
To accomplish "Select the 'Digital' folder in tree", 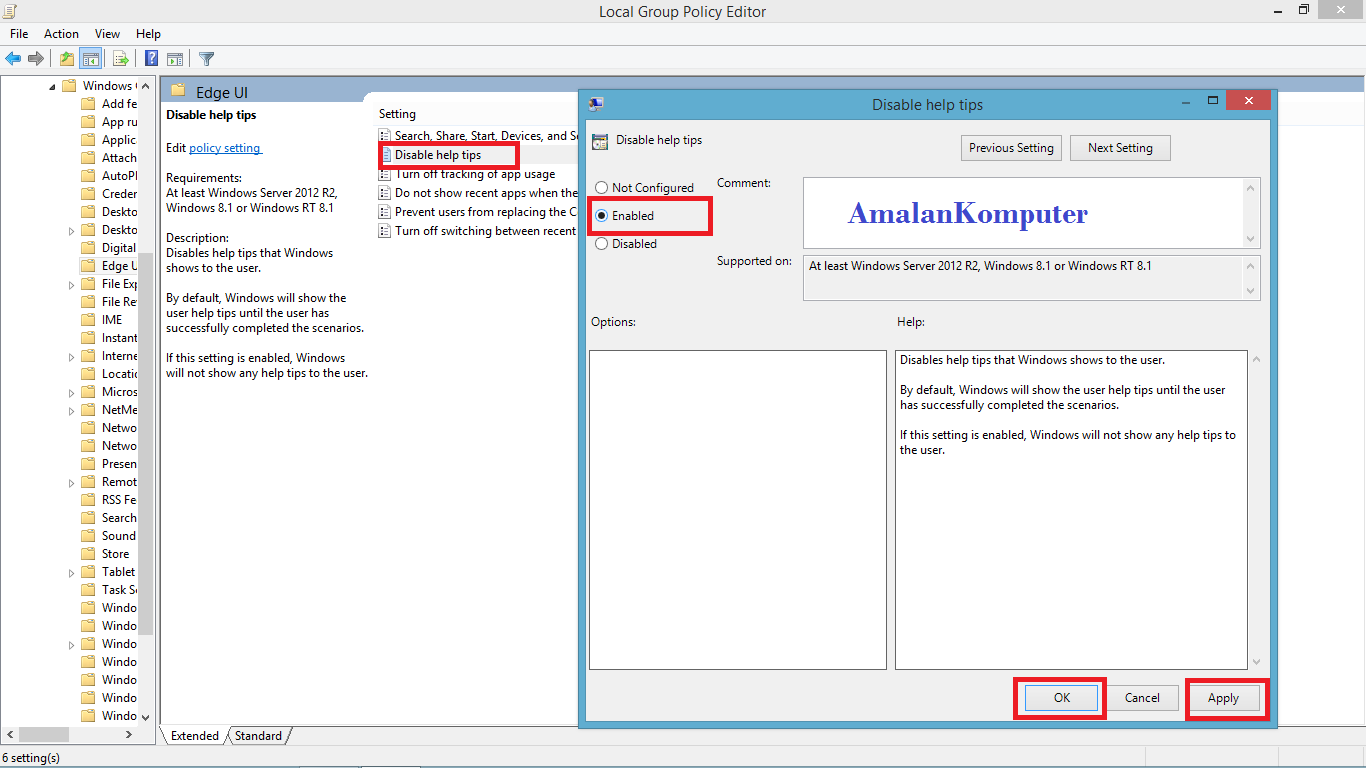I will click(x=118, y=248).
